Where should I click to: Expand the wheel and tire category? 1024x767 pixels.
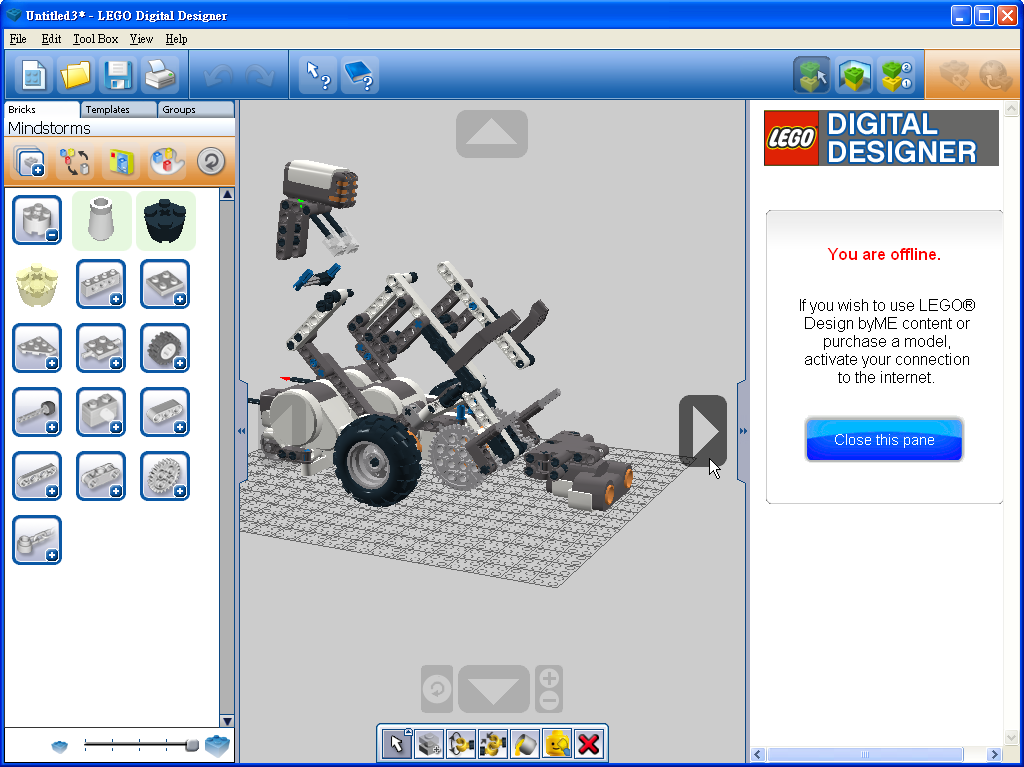tap(165, 348)
